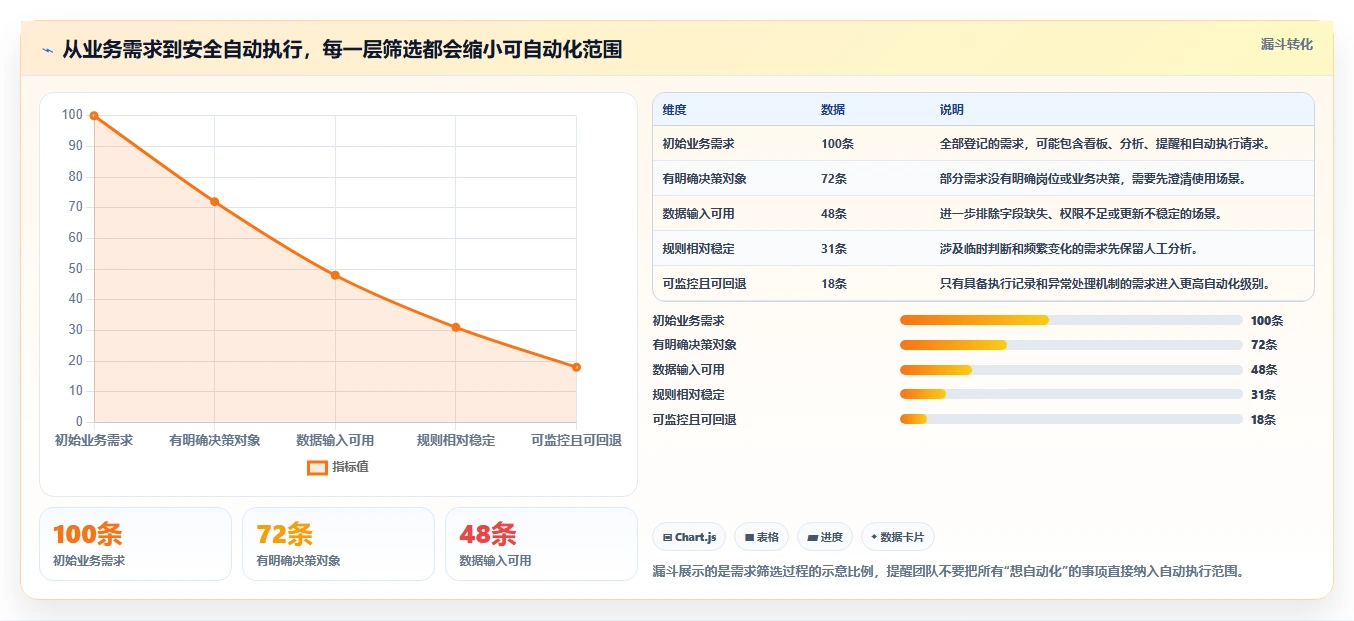Viewport: 1354px width, 621px height.
Task: Click the 有明确决策对象 x-axis label
Action: point(214,440)
